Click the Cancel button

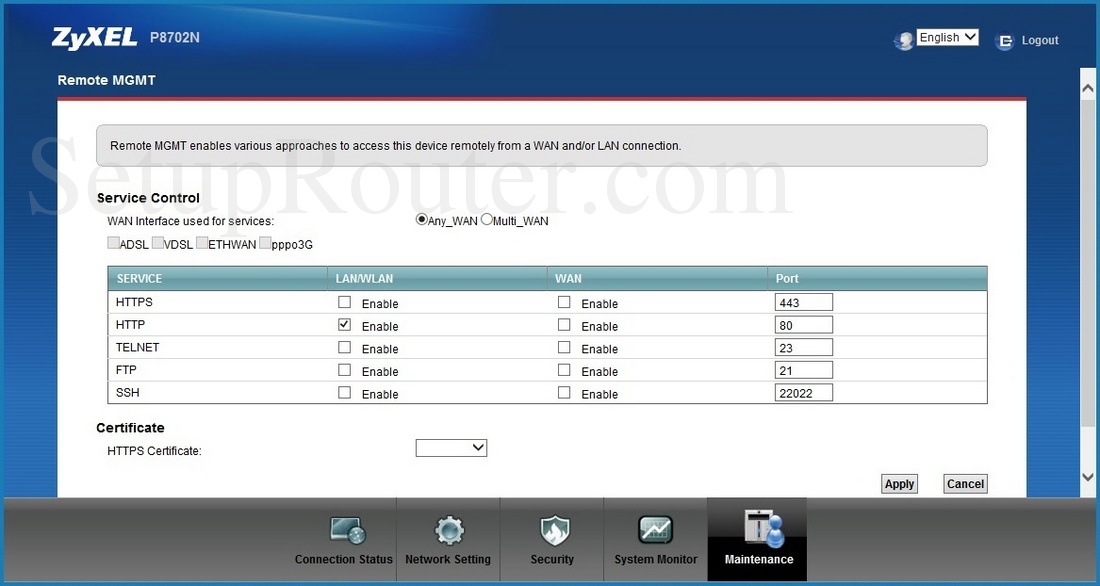(964, 483)
